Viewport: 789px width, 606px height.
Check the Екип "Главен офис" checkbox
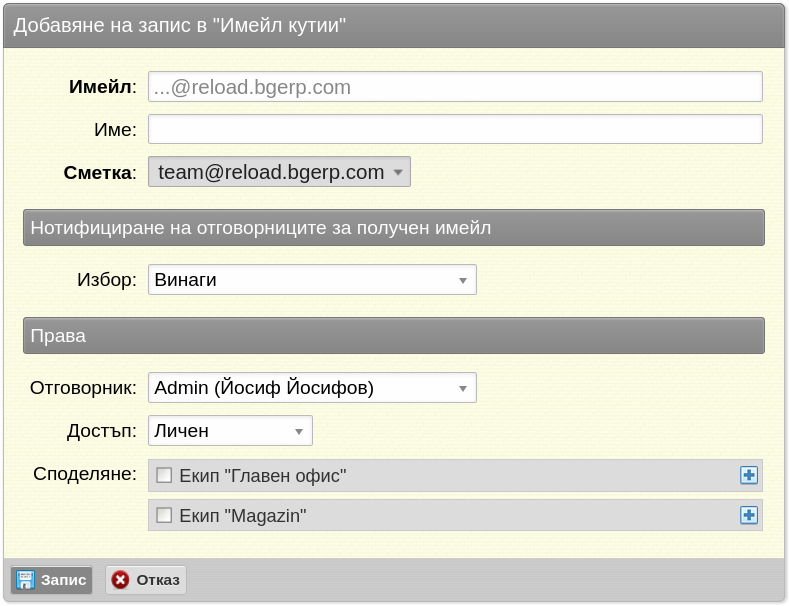click(x=164, y=475)
